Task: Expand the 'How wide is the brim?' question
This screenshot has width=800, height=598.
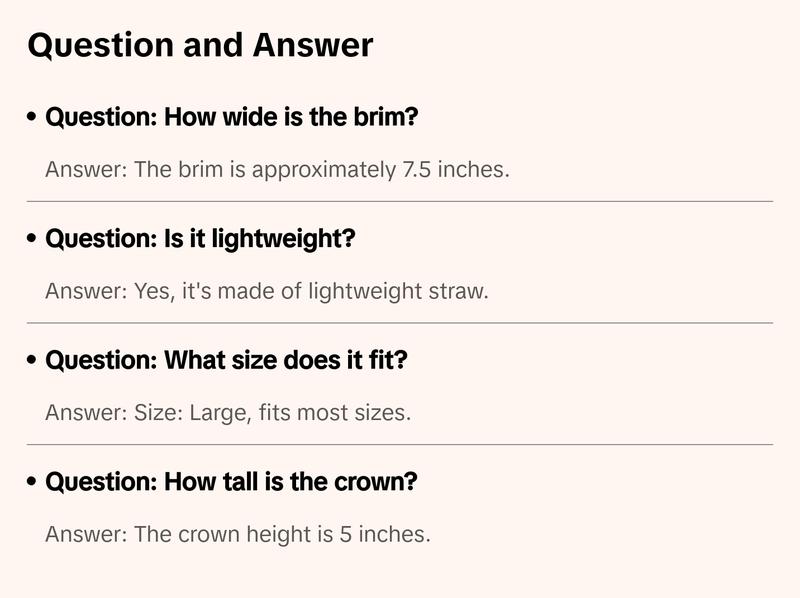Action: coord(232,117)
